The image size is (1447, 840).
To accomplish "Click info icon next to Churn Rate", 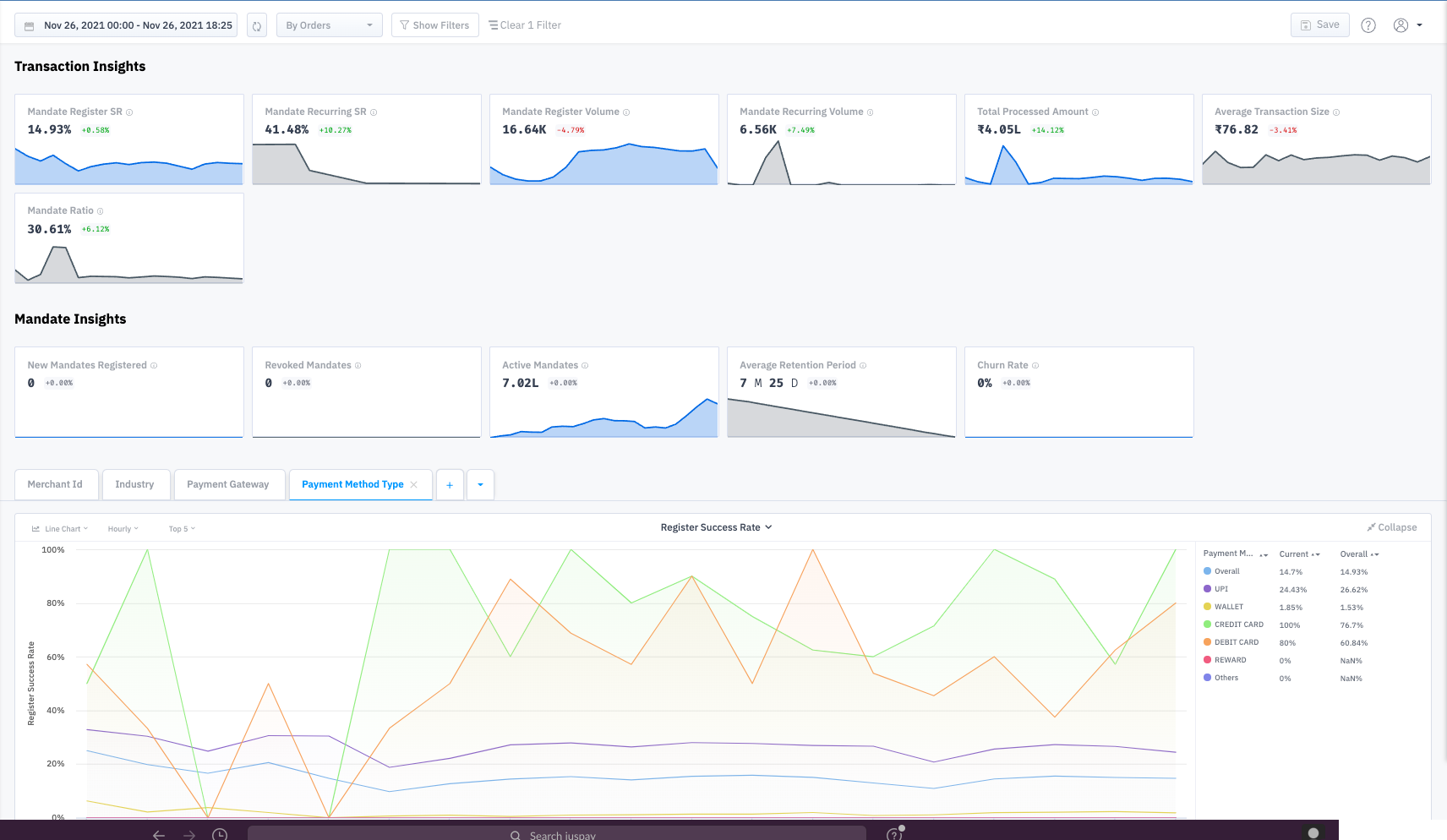I will coord(1035,366).
